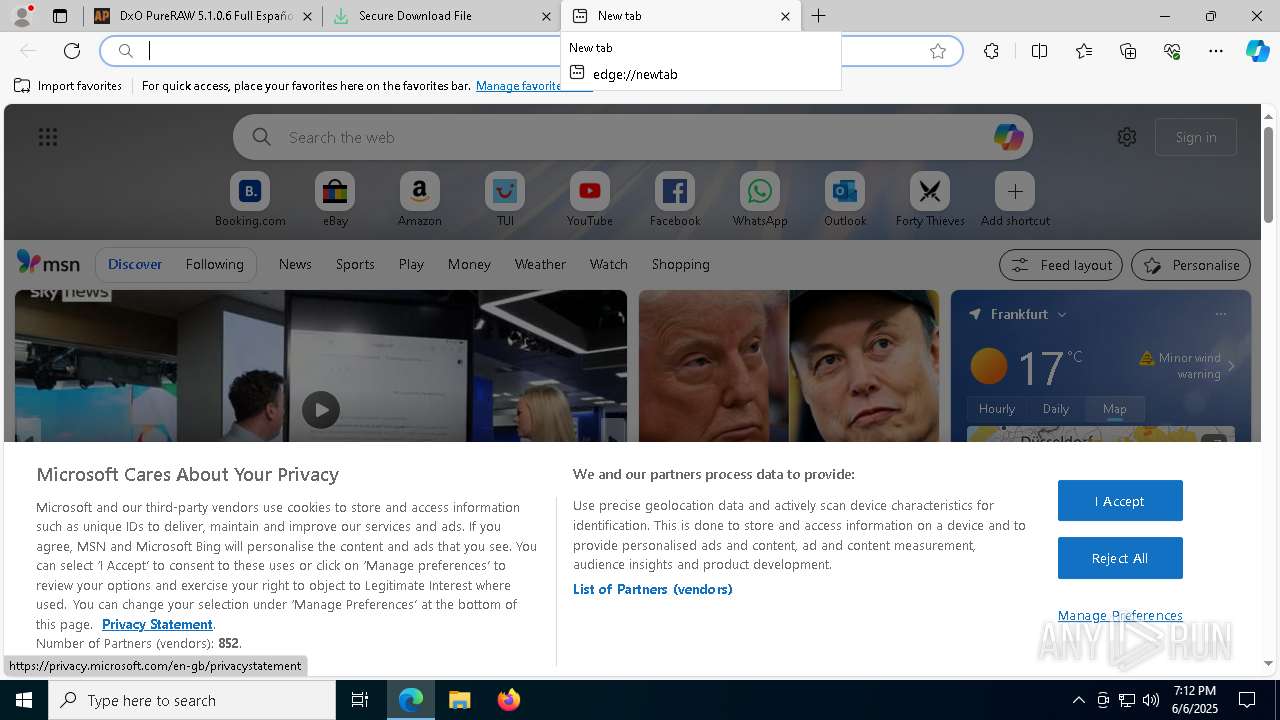Open File Explorer from the taskbar

pyautogui.click(x=459, y=700)
